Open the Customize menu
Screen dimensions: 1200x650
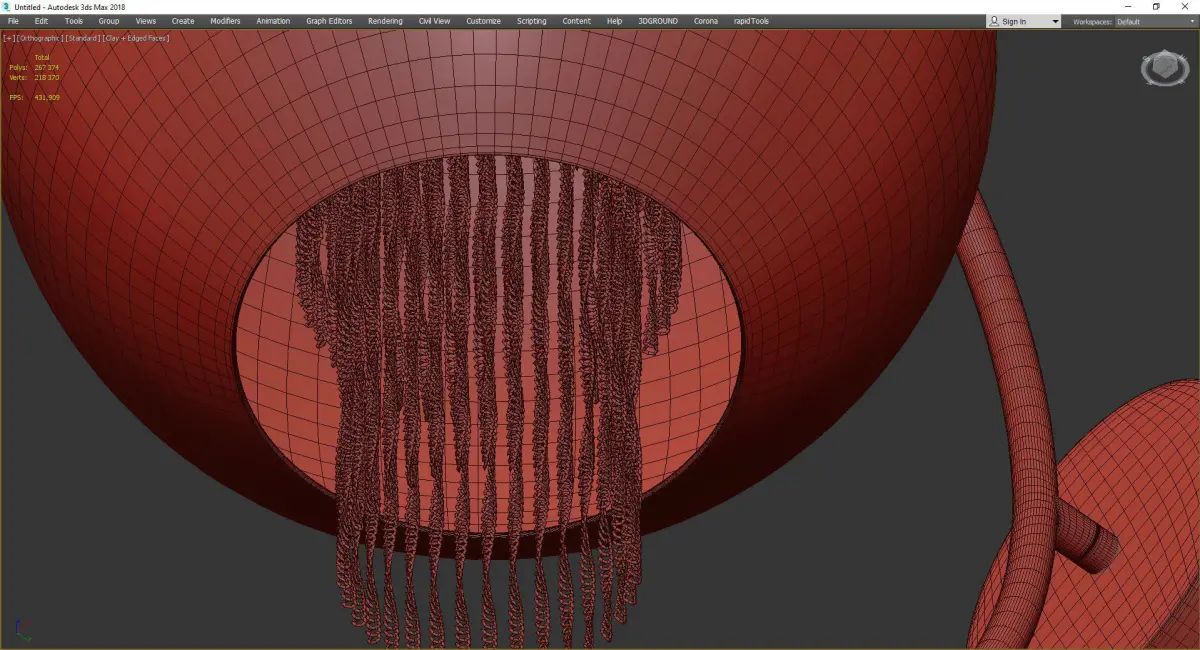point(483,21)
